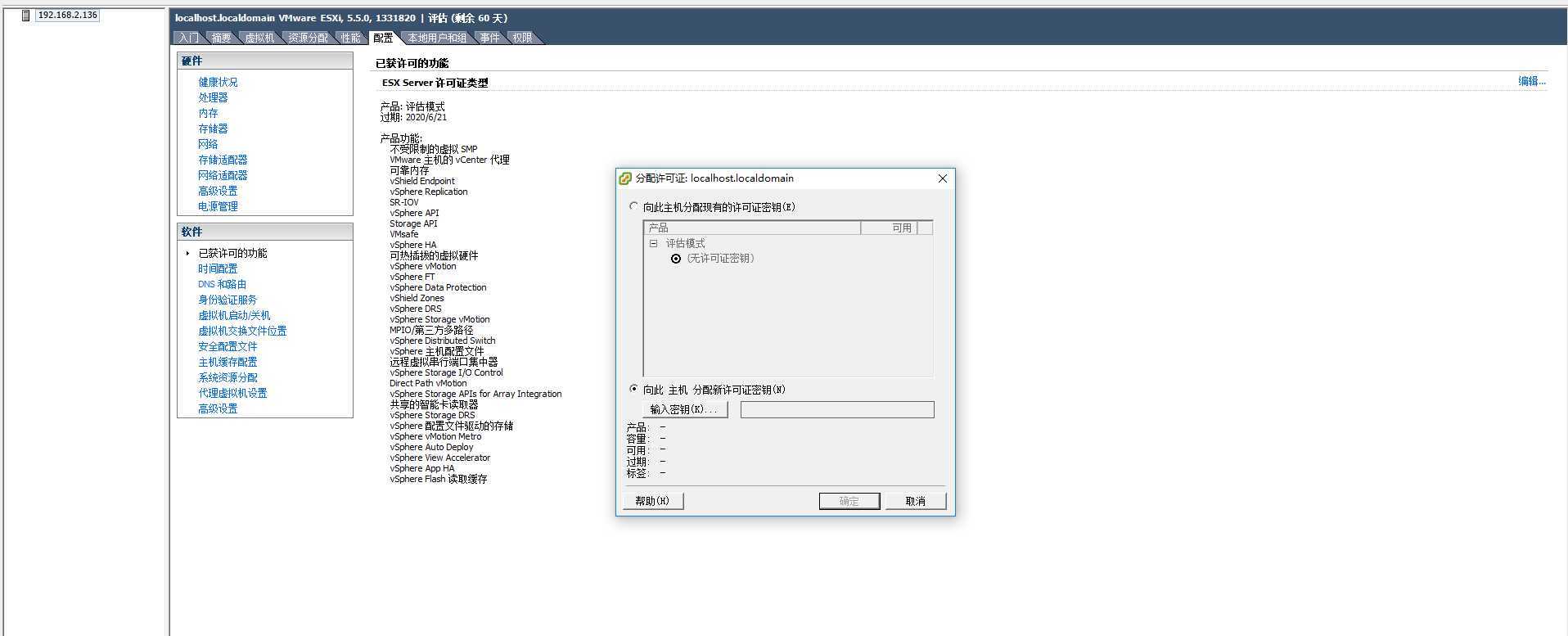Open the DNS 和路由 link
This screenshot has height=636, width=1568.
(222, 284)
